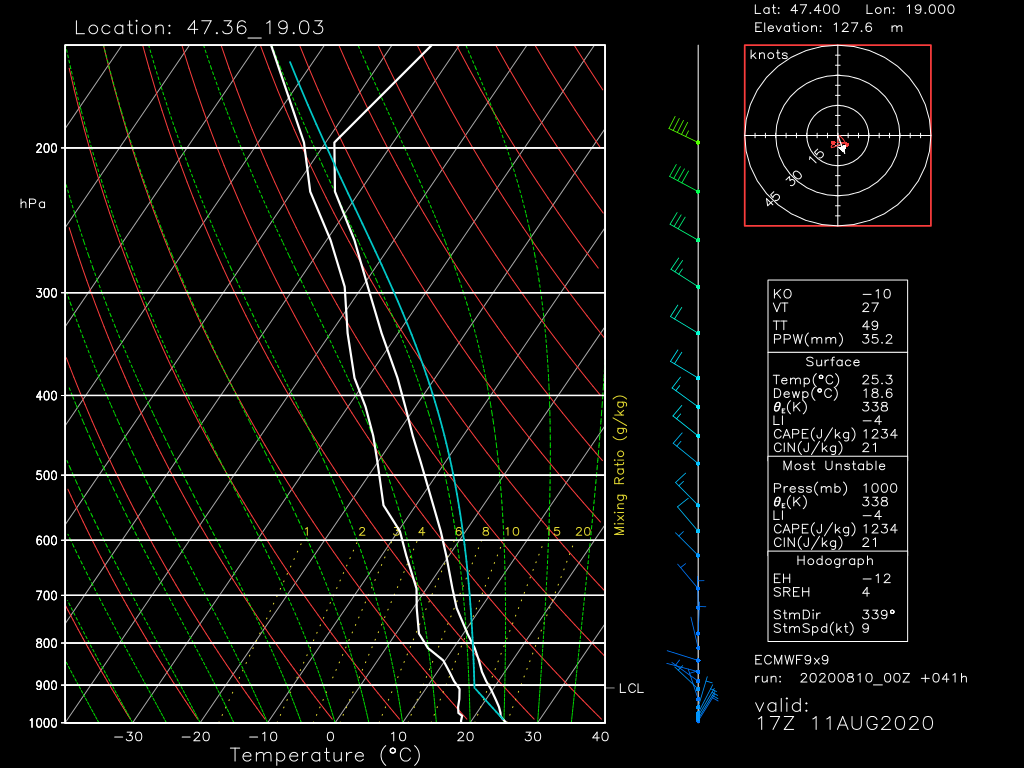Click the 45 knot ring label
1024x768 pixels.
[x=773, y=199]
